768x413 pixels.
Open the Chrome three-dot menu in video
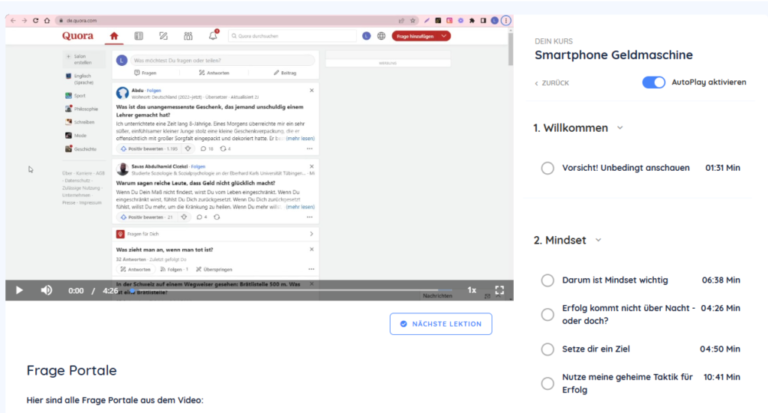506,21
